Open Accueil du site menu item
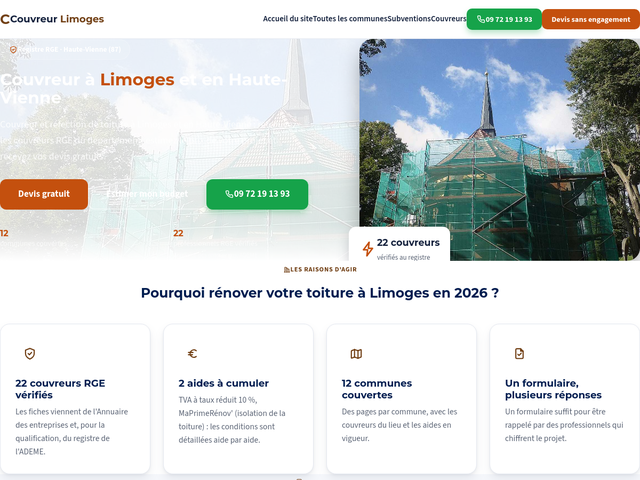Viewport: 640px width, 480px height. pyautogui.click(x=287, y=19)
